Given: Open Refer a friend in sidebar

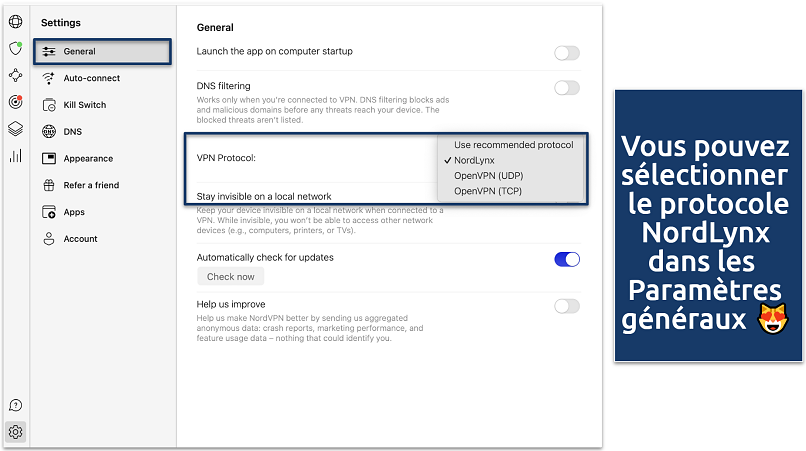Looking at the screenshot, I should [x=90, y=185].
